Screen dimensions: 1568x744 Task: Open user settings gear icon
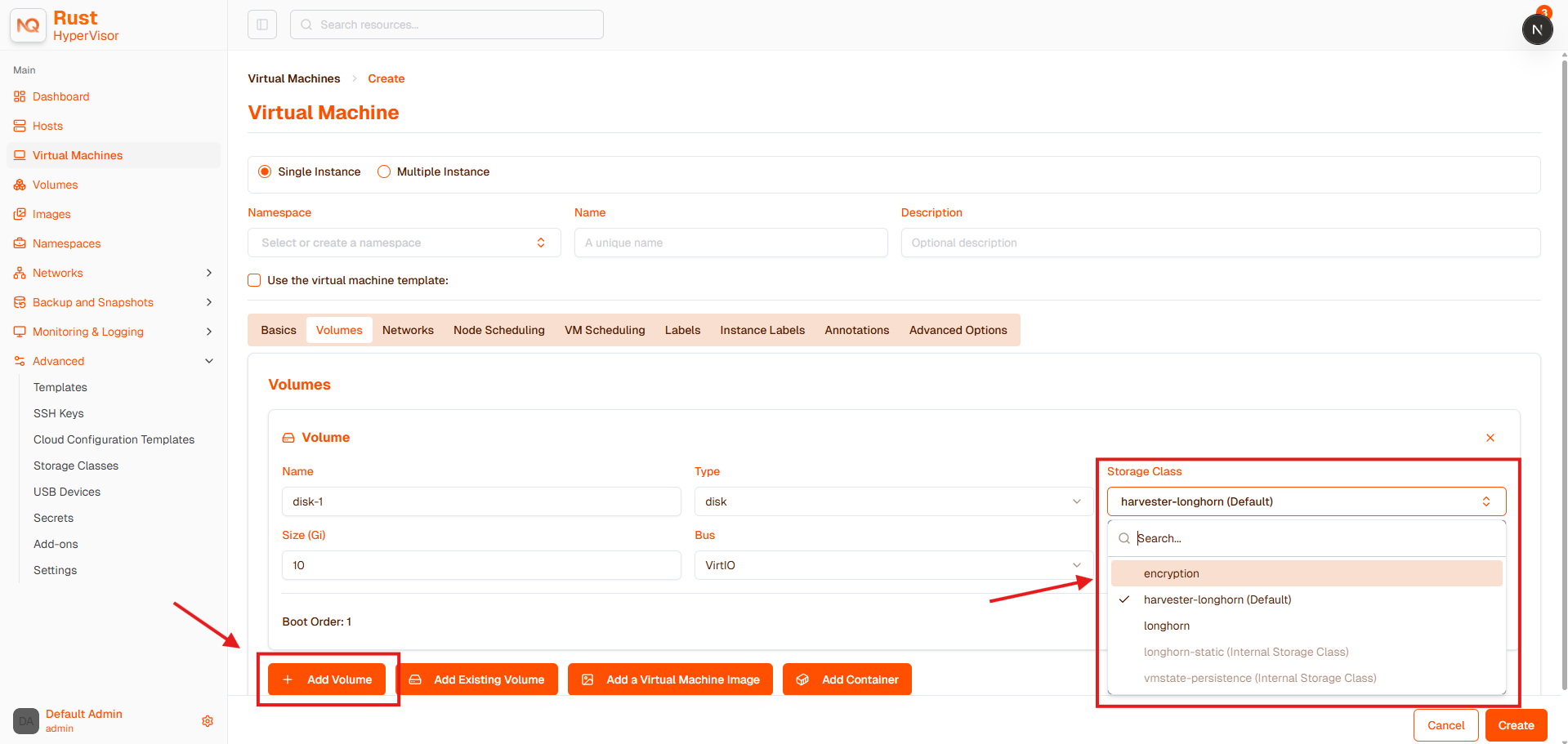pyautogui.click(x=208, y=721)
